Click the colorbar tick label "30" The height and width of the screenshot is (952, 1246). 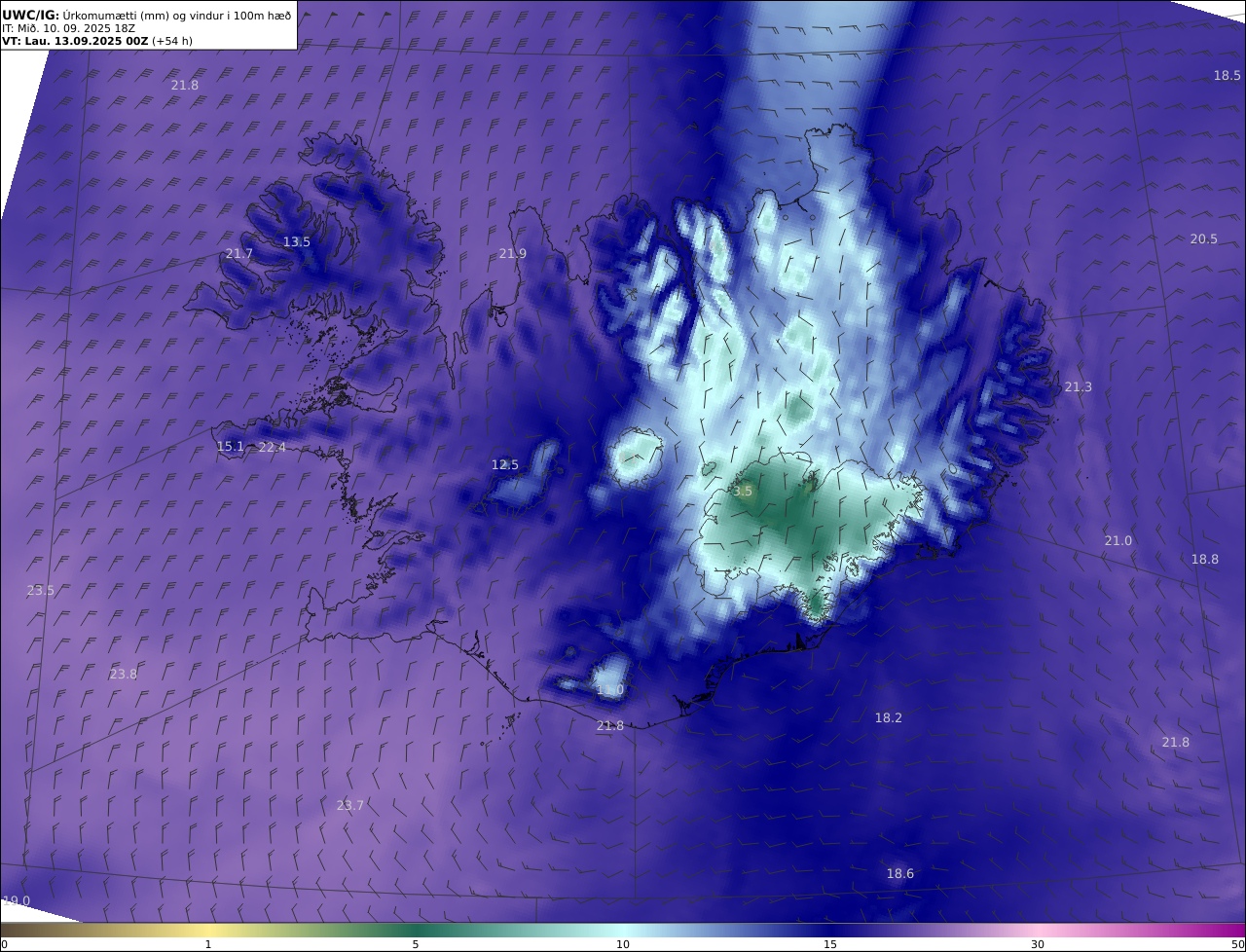click(1038, 944)
